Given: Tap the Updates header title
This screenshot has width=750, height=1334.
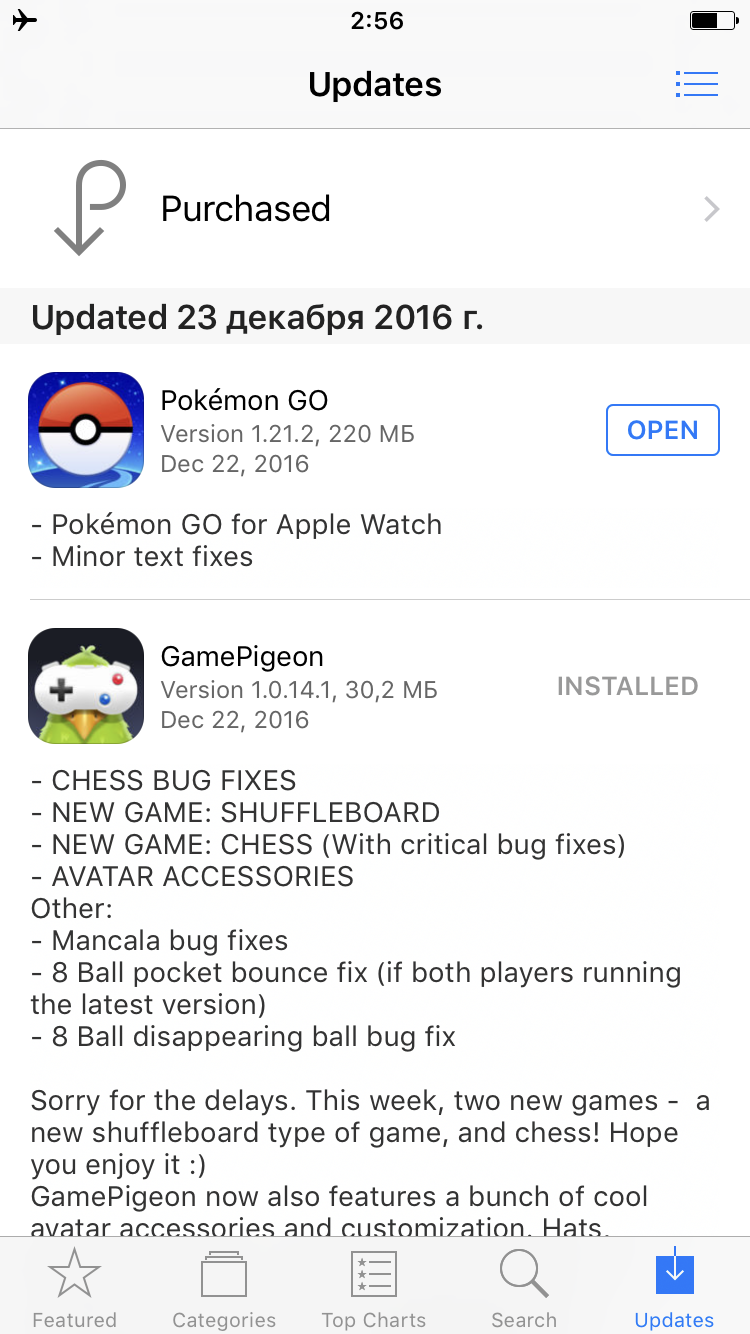Looking at the screenshot, I should coord(375,84).
